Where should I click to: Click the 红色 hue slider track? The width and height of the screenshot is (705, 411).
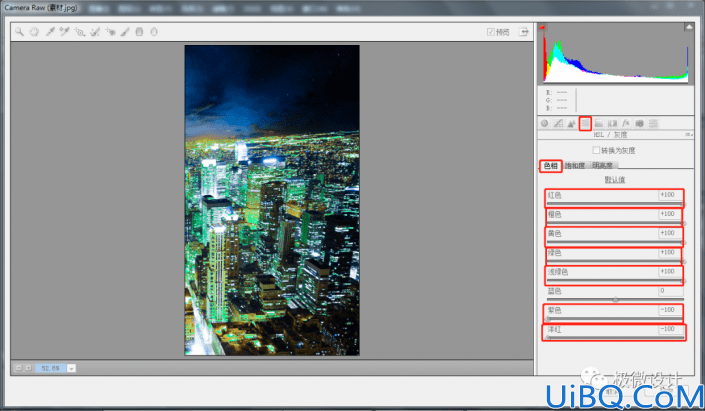[615, 204]
